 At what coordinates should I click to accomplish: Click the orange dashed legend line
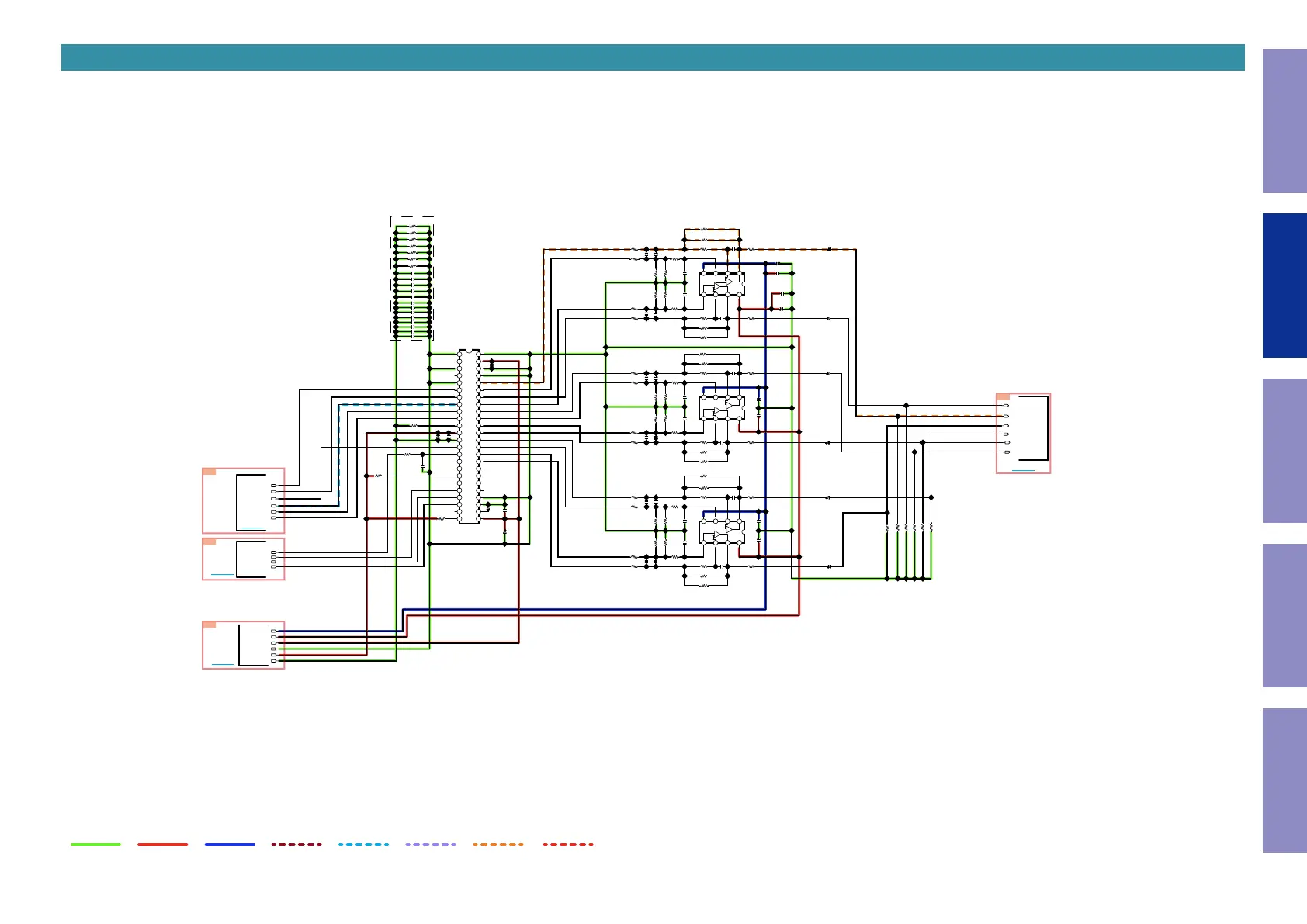coord(498,844)
